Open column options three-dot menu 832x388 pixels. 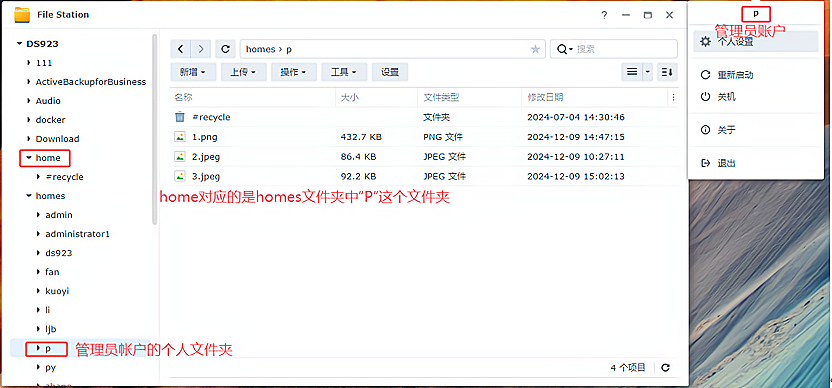673,97
